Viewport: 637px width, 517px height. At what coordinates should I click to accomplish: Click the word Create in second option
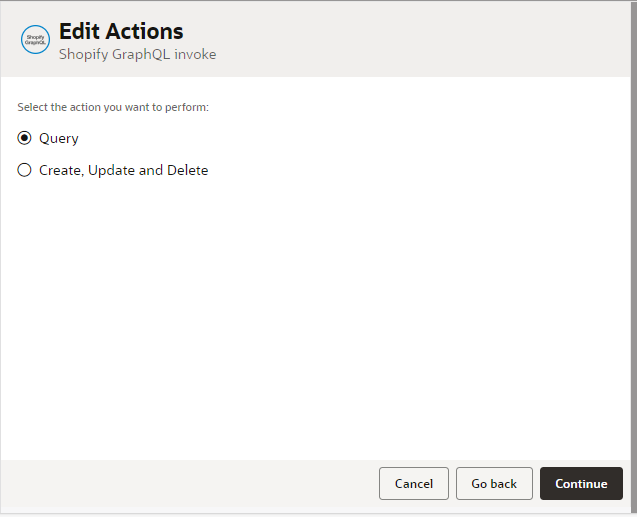61,170
